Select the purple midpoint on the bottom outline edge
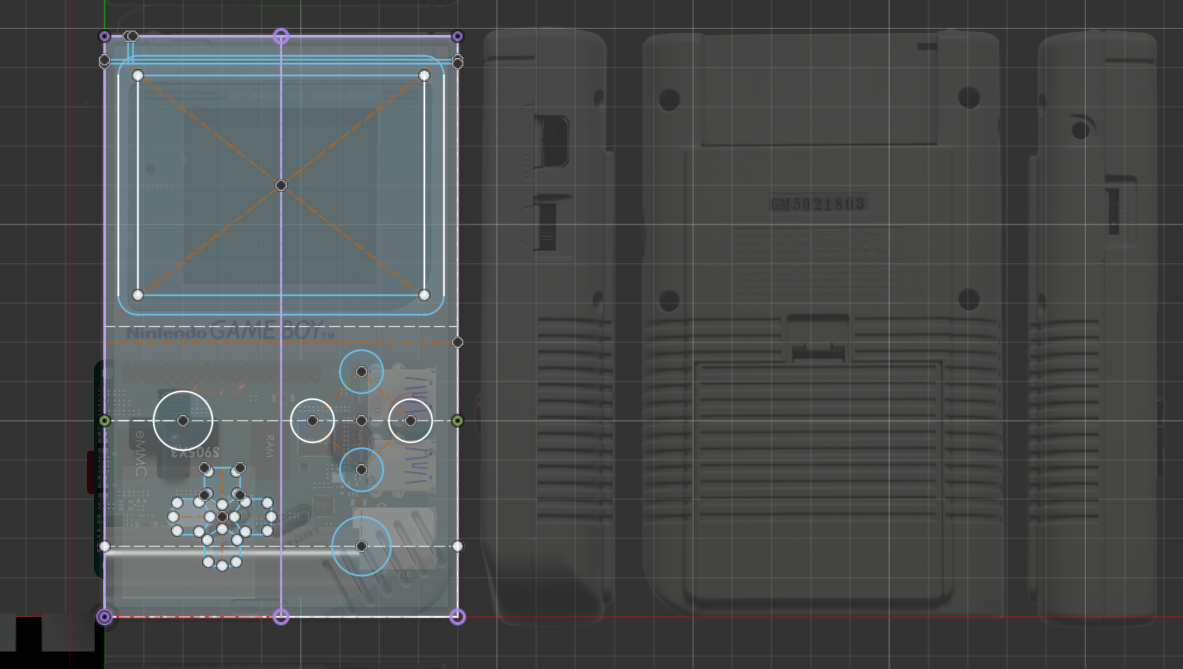Image resolution: width=1183 pixels, height=669 pixels. (x=281, y=617)
